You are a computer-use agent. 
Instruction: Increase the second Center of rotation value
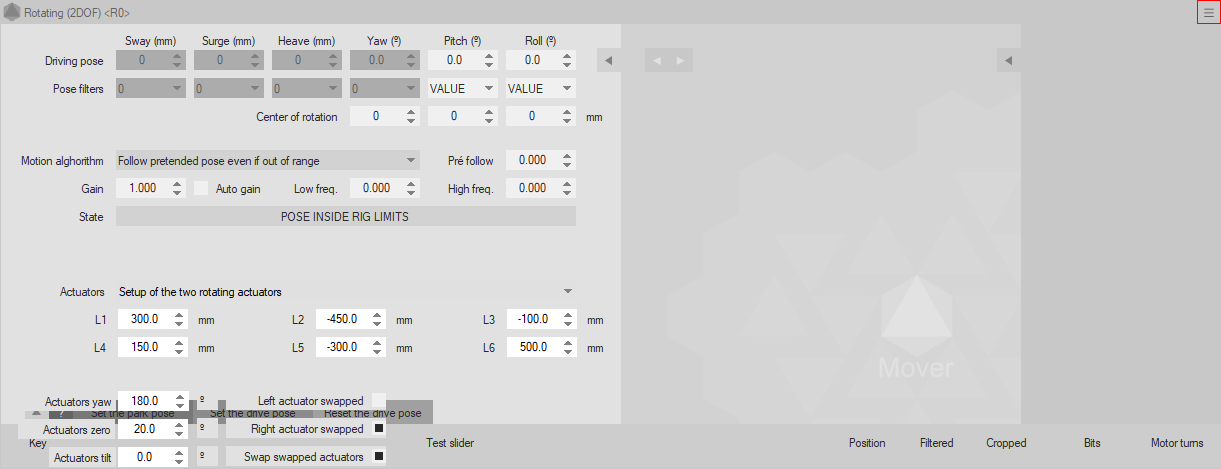pos(489,112)
